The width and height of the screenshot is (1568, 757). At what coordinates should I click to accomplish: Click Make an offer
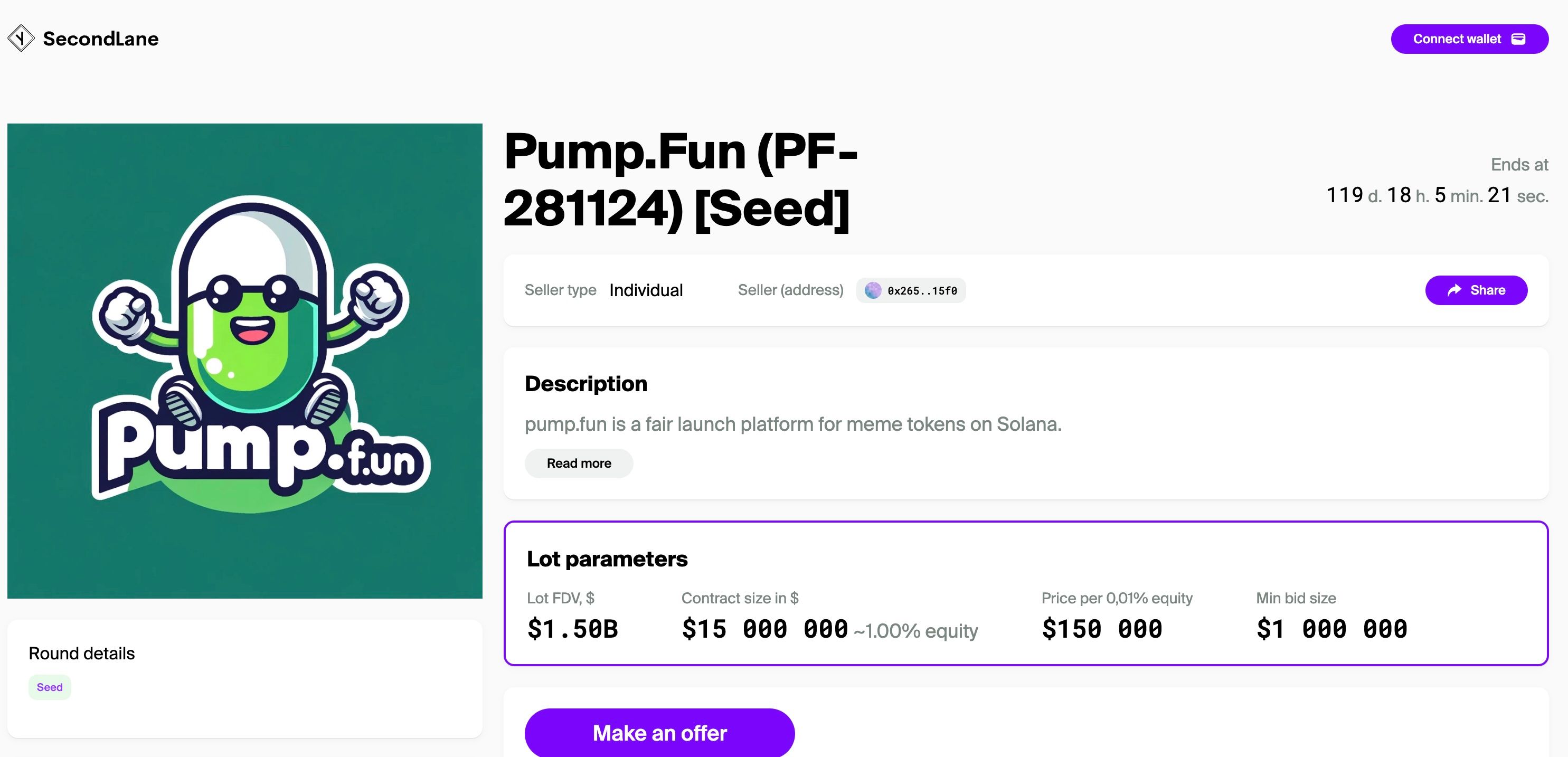[x=659, y=733]
